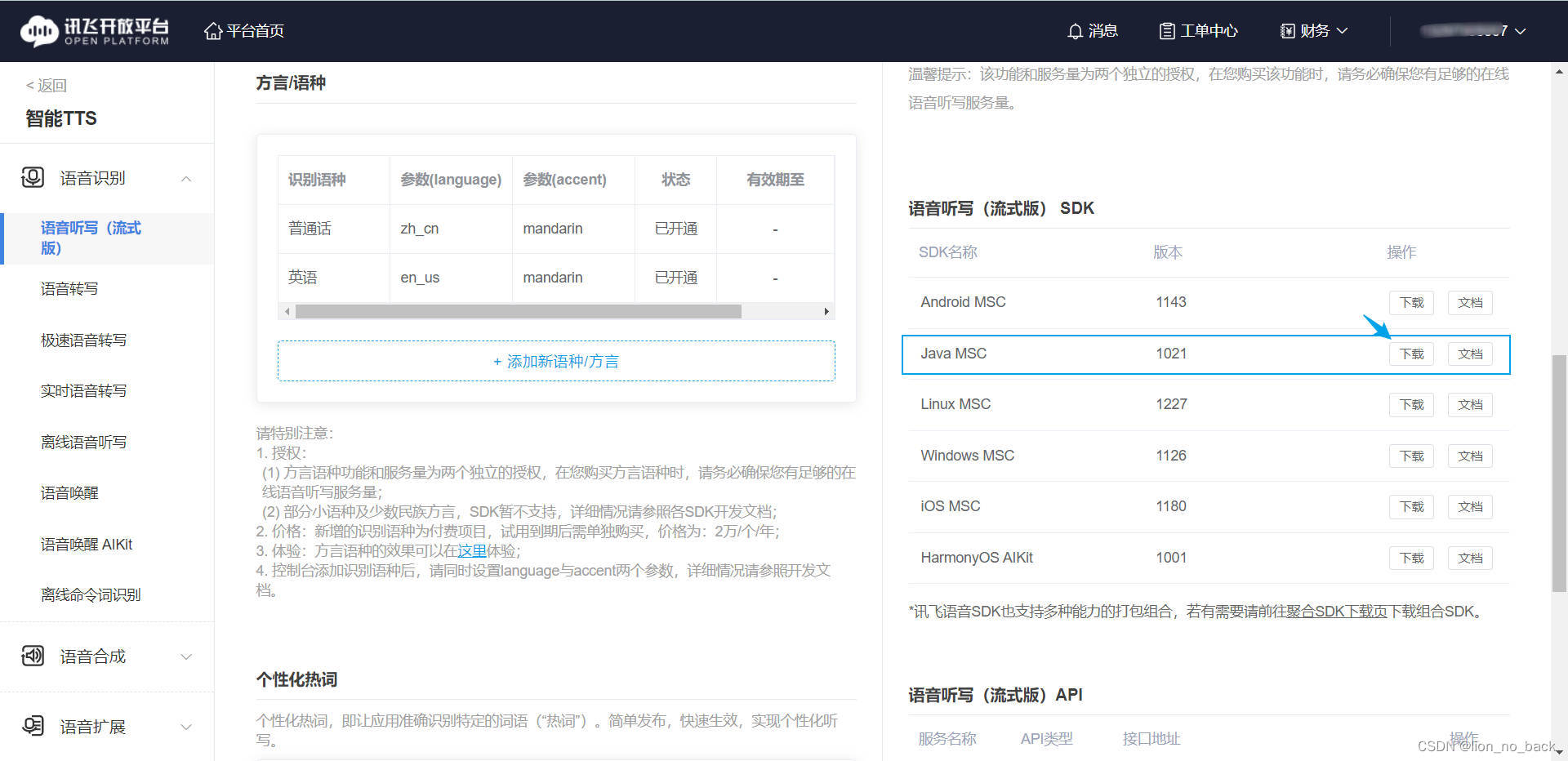The image size is (1568, 761).
Task: Click the 普通话 table cell
Action: [x=334, y=229]
